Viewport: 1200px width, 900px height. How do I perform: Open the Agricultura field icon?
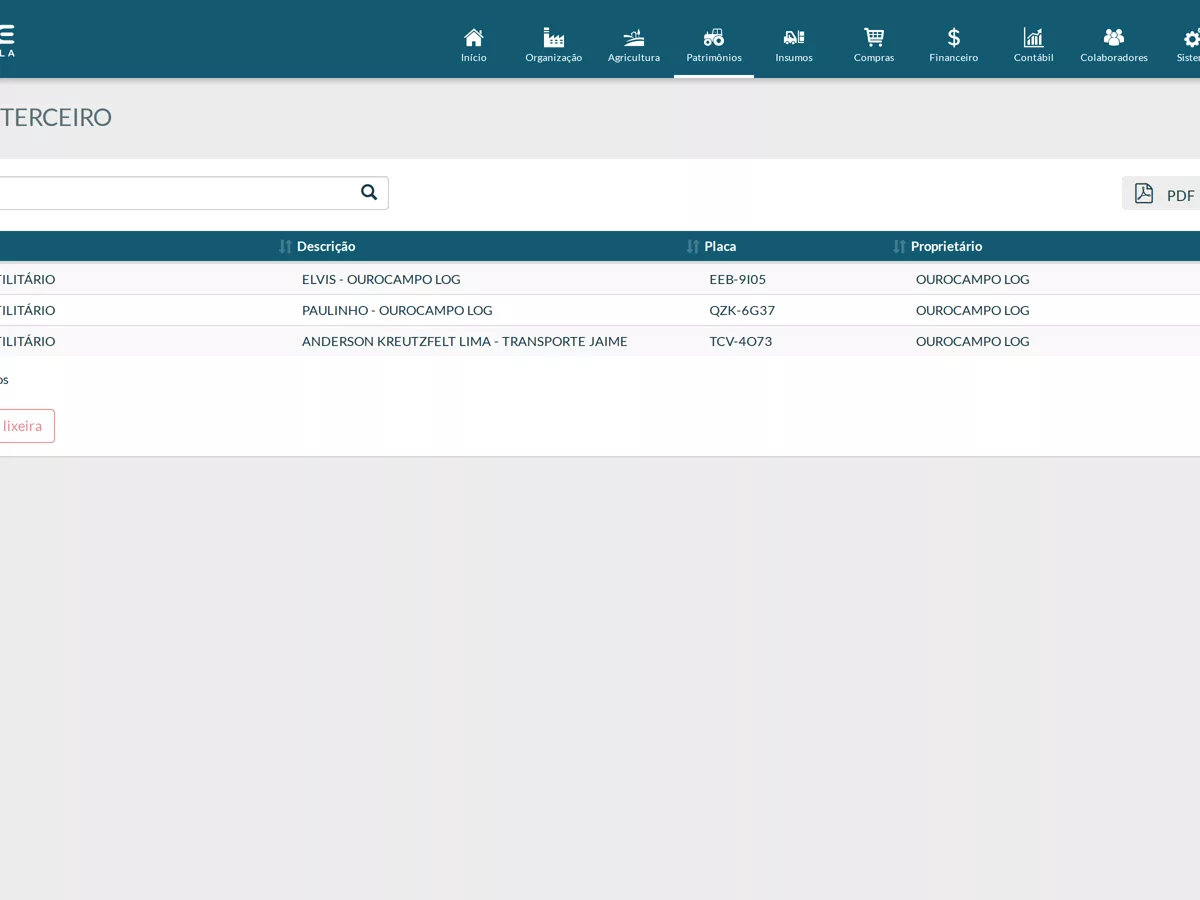634,38
